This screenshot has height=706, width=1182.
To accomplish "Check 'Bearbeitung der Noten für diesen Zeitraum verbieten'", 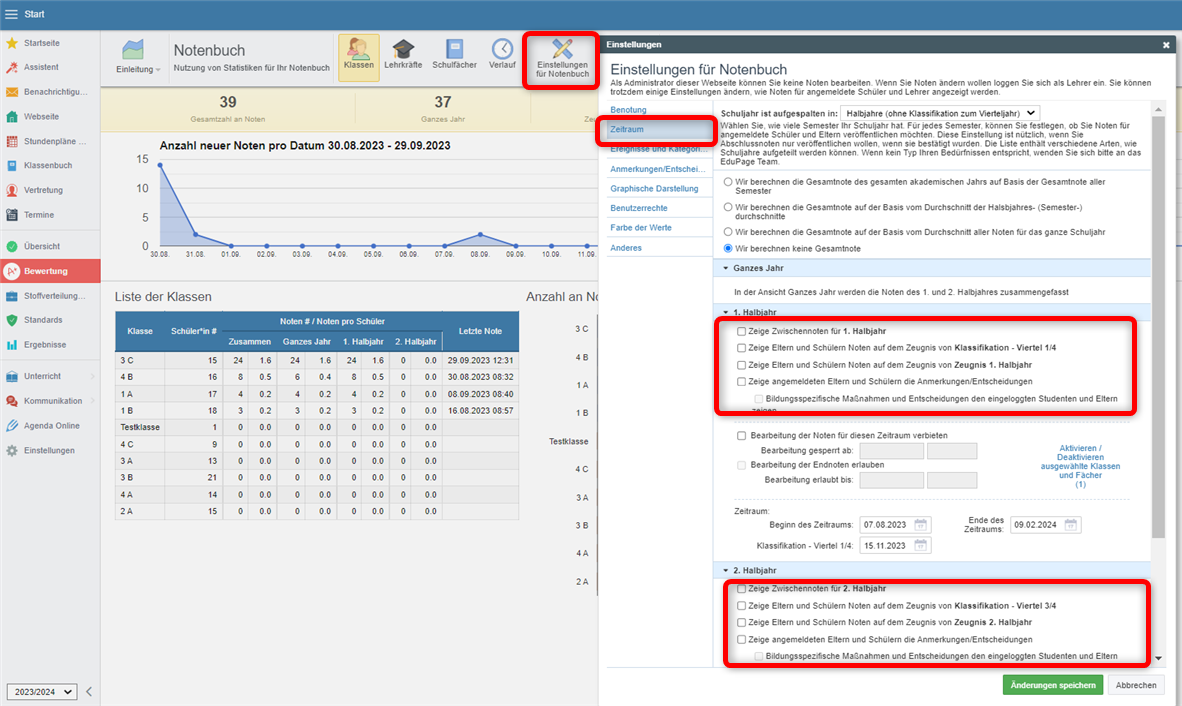I will (741, 436).
